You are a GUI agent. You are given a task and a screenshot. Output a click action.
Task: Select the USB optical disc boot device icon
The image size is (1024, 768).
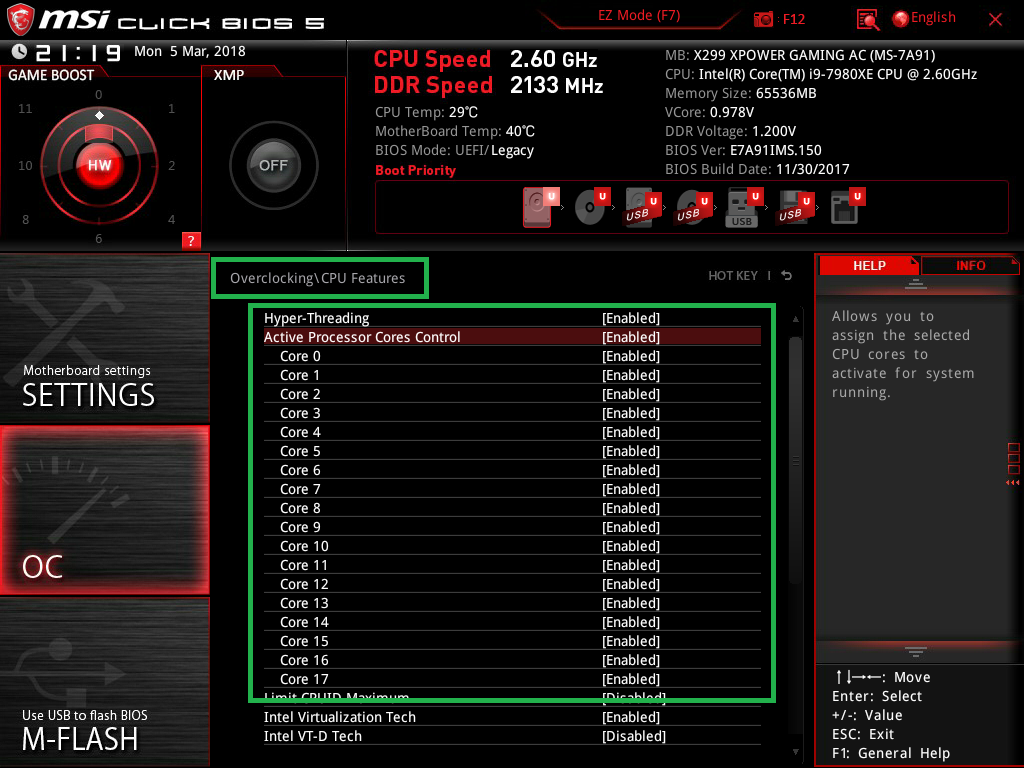point(694,208)
